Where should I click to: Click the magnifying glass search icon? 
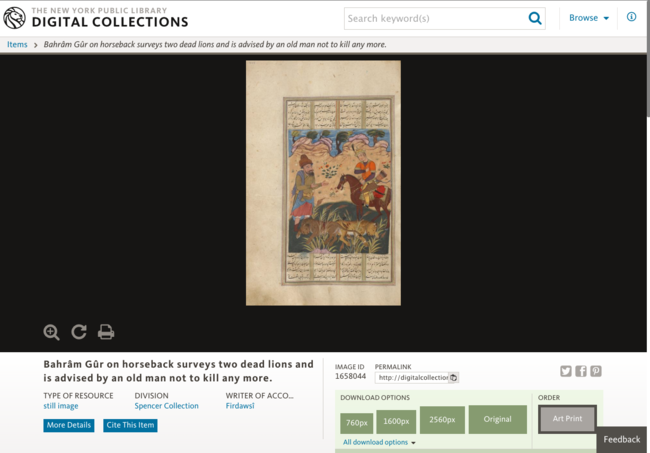535,18
